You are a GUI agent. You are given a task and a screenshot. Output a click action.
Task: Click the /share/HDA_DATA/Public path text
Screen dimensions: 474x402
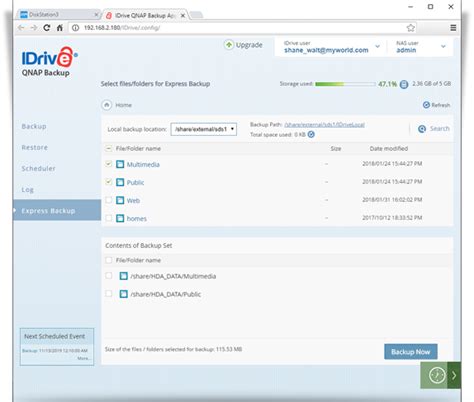coord(166,294)
